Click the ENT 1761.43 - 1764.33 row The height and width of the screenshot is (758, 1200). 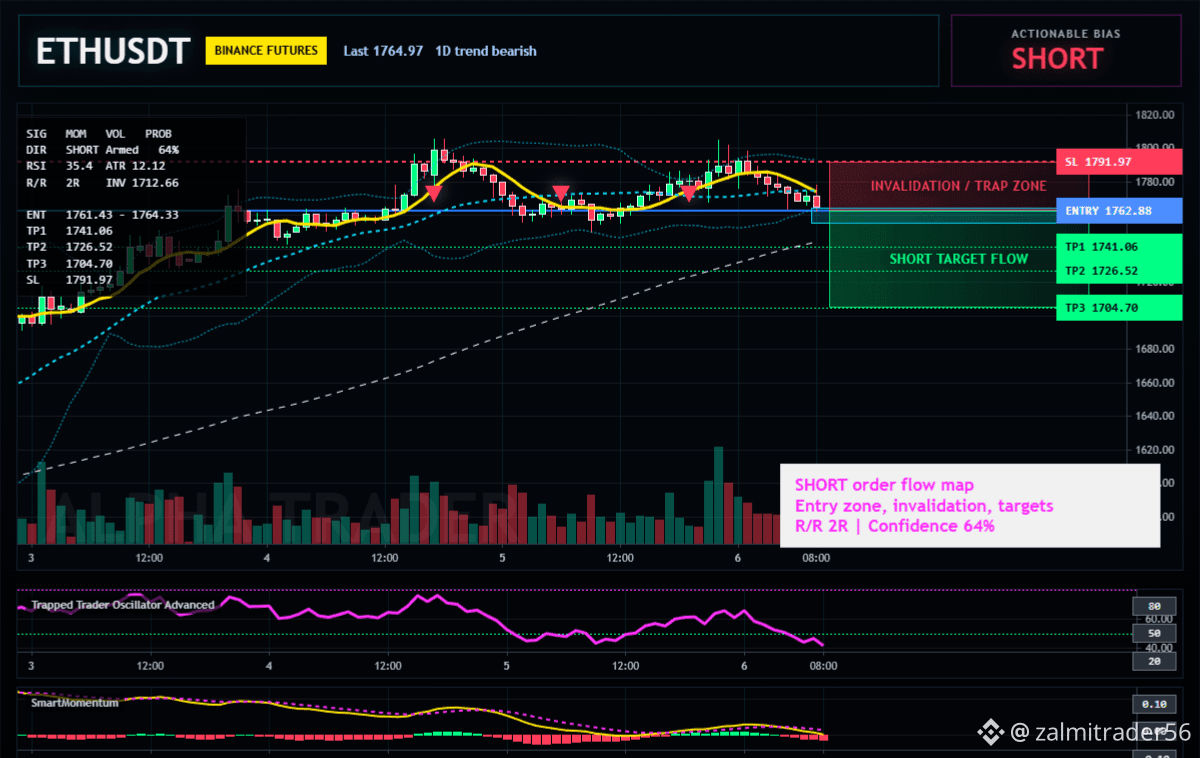pyautogui.click(x=103, y=214)
